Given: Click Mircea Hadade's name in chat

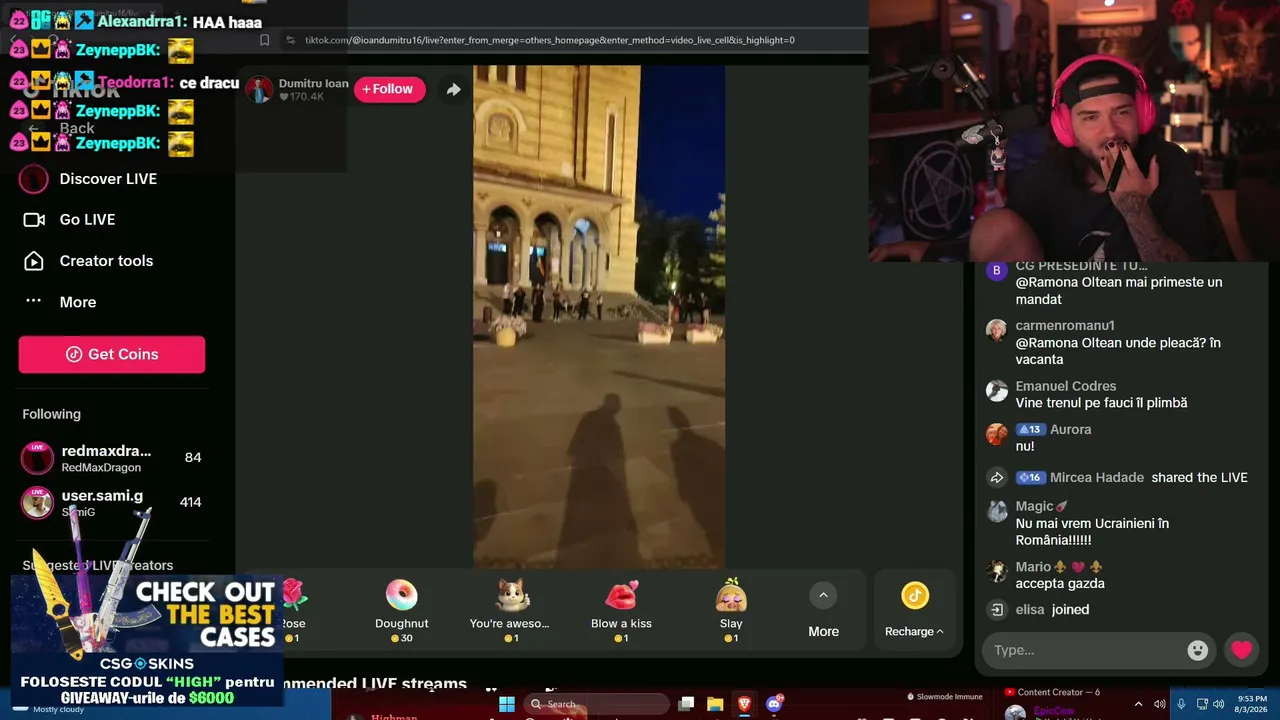Looking at the screenshot, I should coord(1097,477).
